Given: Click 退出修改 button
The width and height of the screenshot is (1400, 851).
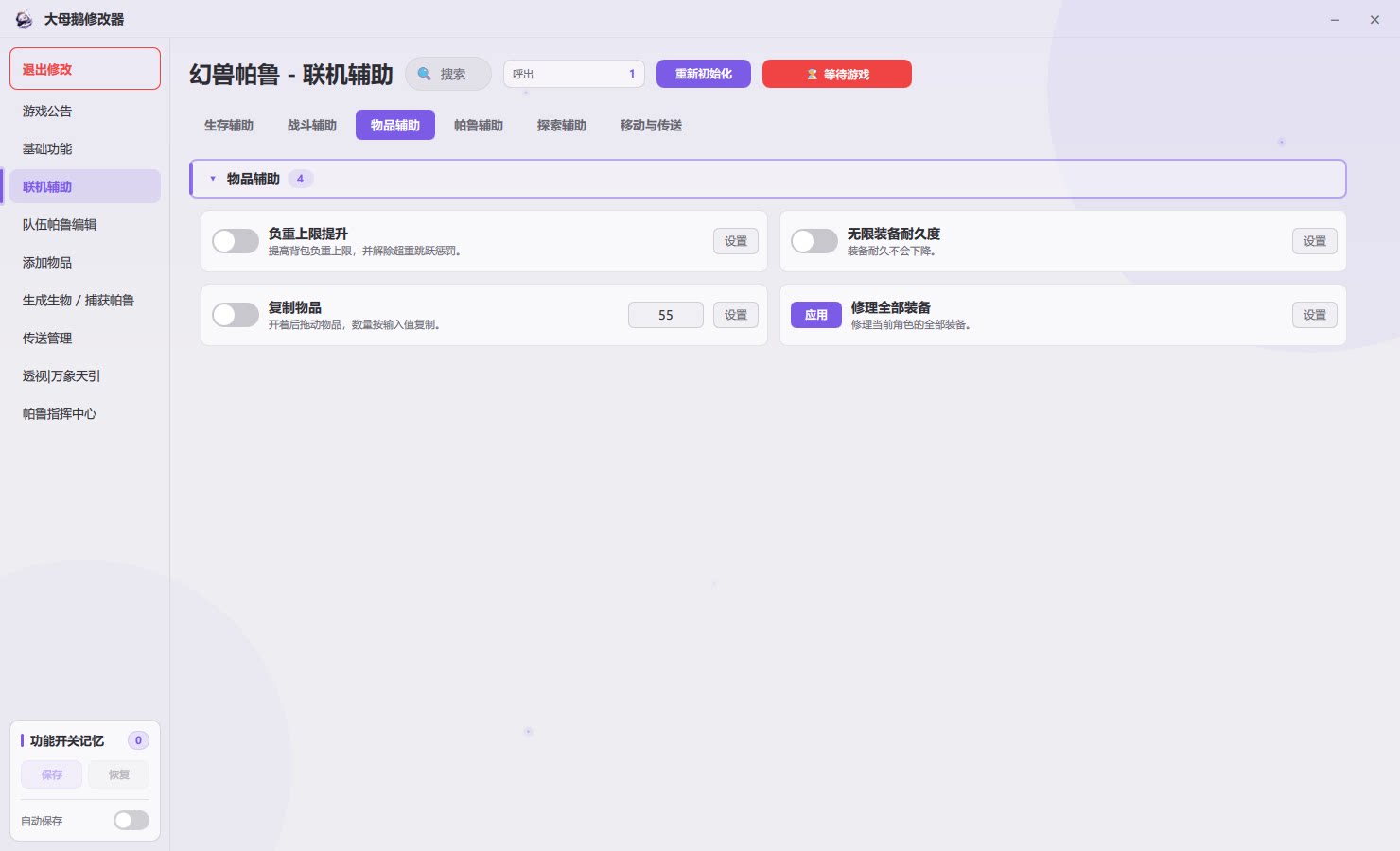Looking at the screenshot, I should click(x=85, y=69).
